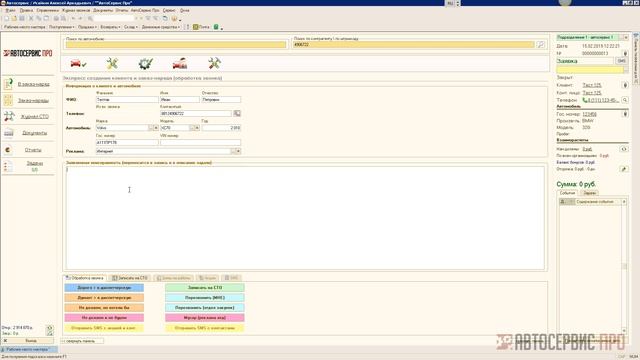Viewport: 640px width, 360px height.
Task: Open the Правка menu
Action: [26, 10]
